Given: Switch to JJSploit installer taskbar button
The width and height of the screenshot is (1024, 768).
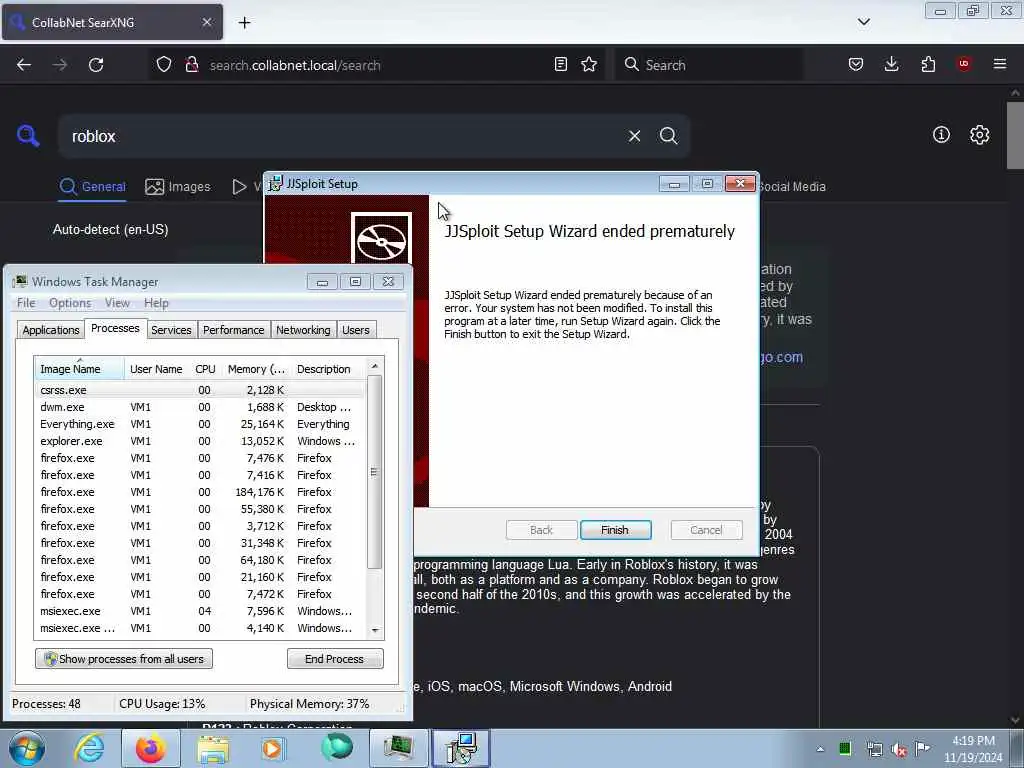Looking at the screenshot, I should click(460, 748).
